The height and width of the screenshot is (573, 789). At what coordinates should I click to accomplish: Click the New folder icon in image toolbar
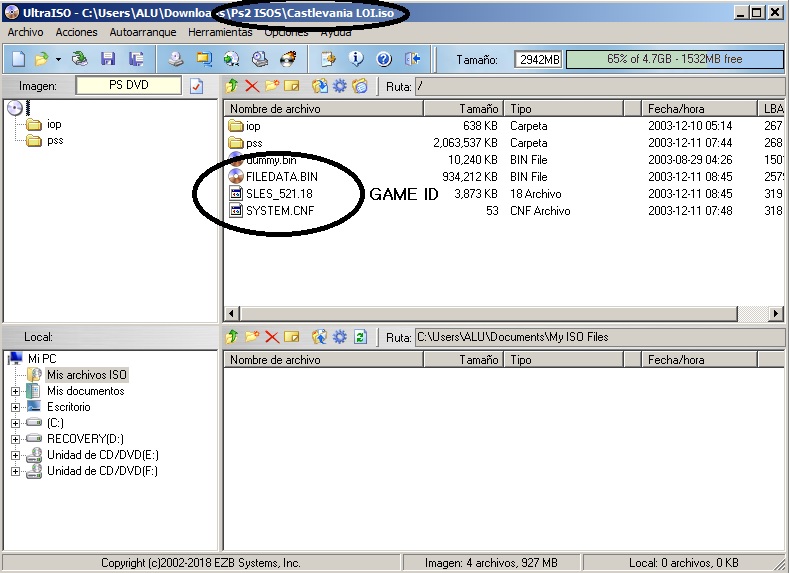[x=270, y=86]
